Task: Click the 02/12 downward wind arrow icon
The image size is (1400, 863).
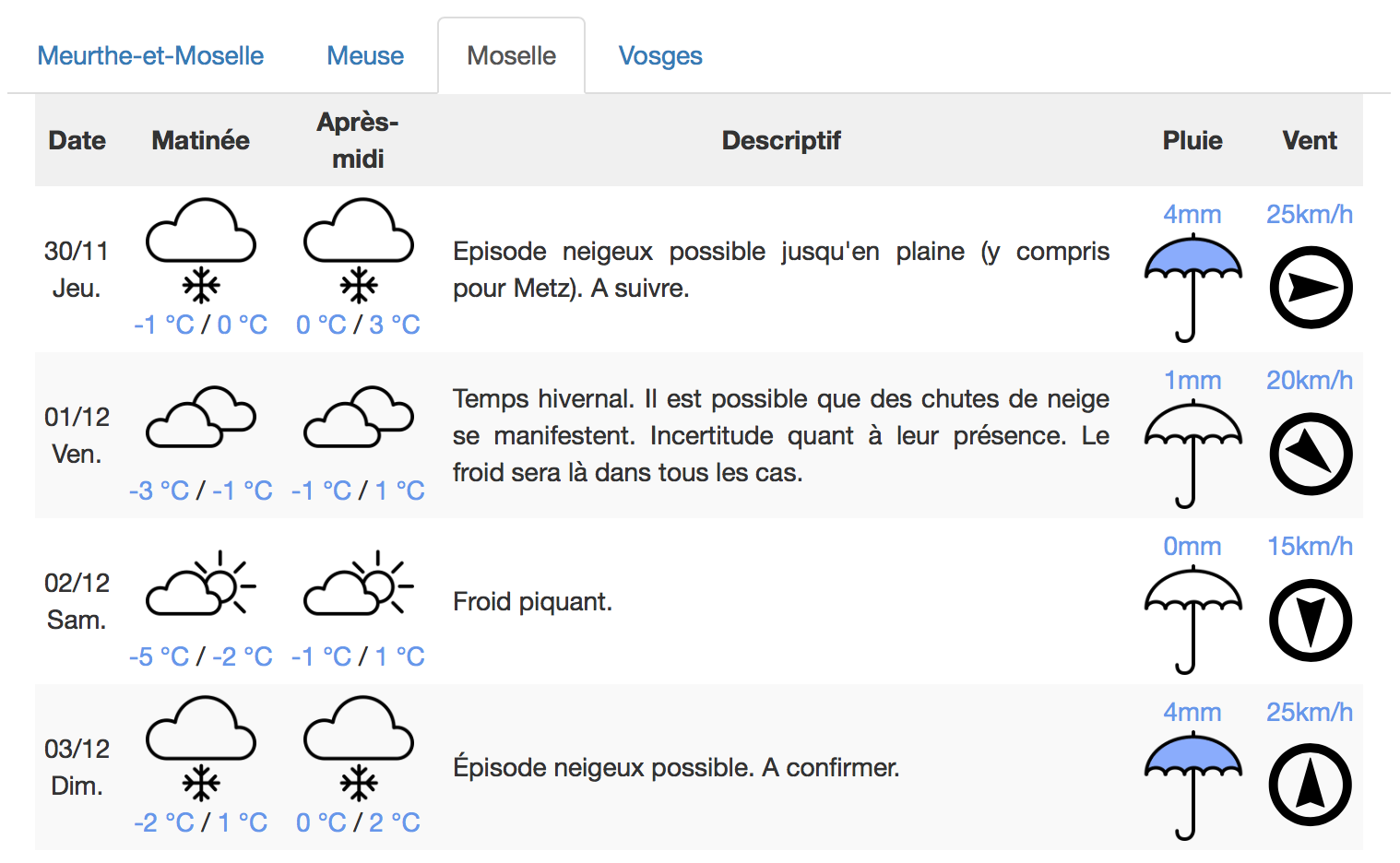Action: (1311, 620)
